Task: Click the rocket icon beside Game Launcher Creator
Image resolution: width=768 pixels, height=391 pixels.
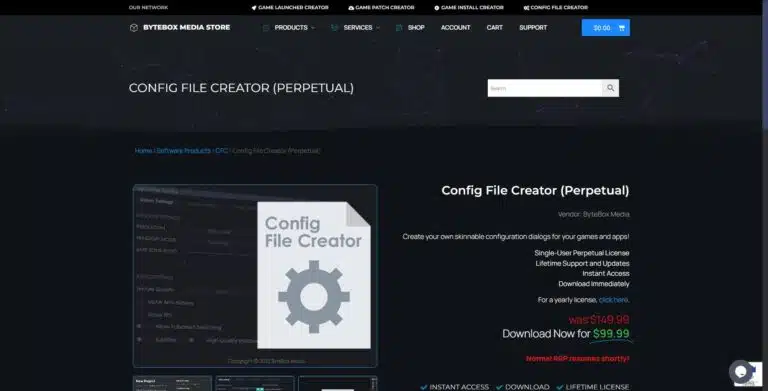Action: pyautogui.click(x=254, y=8)
